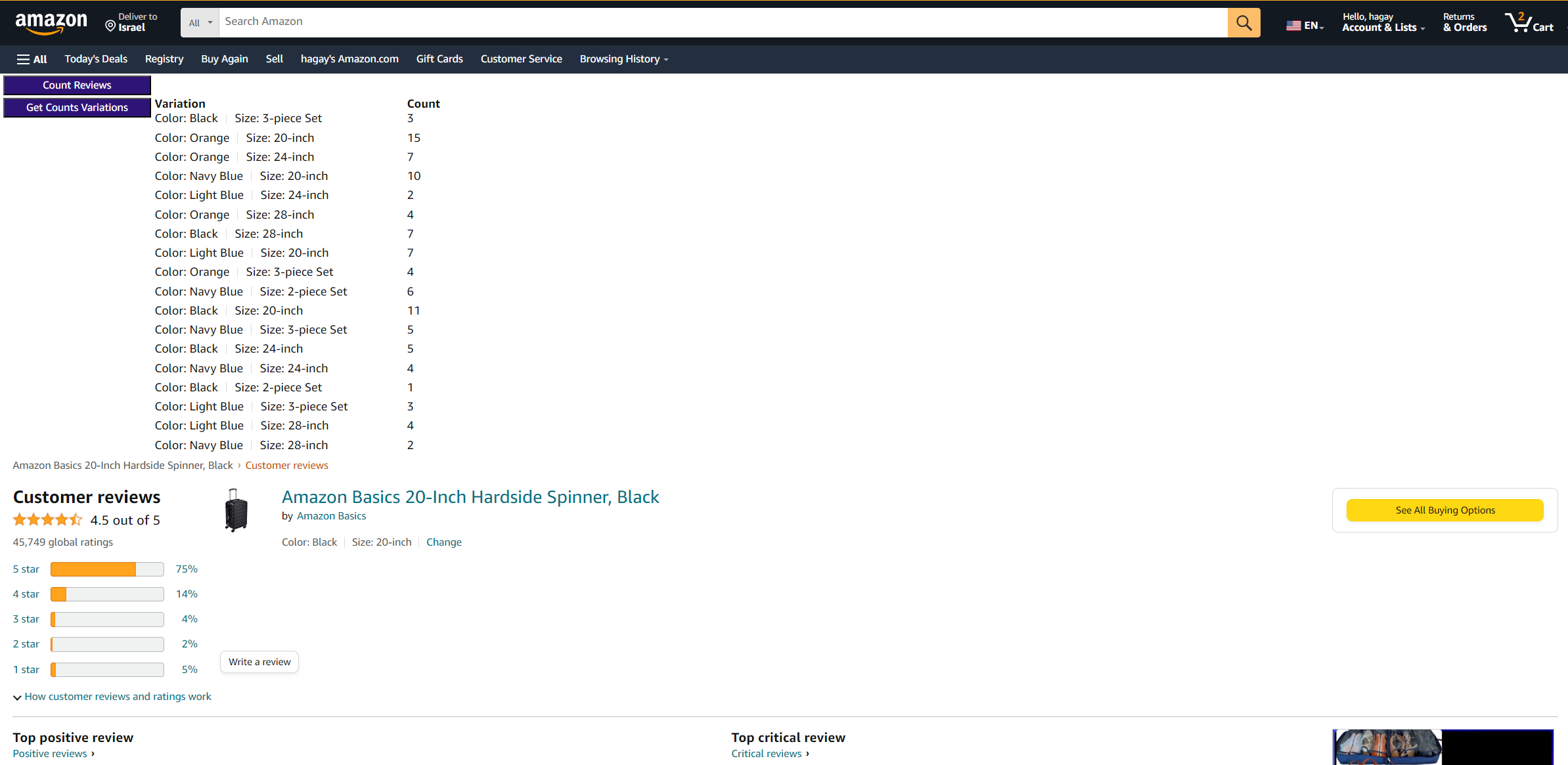Open Gift Cards
Screen dimensions: 1568x765
[x=439, y=59]
